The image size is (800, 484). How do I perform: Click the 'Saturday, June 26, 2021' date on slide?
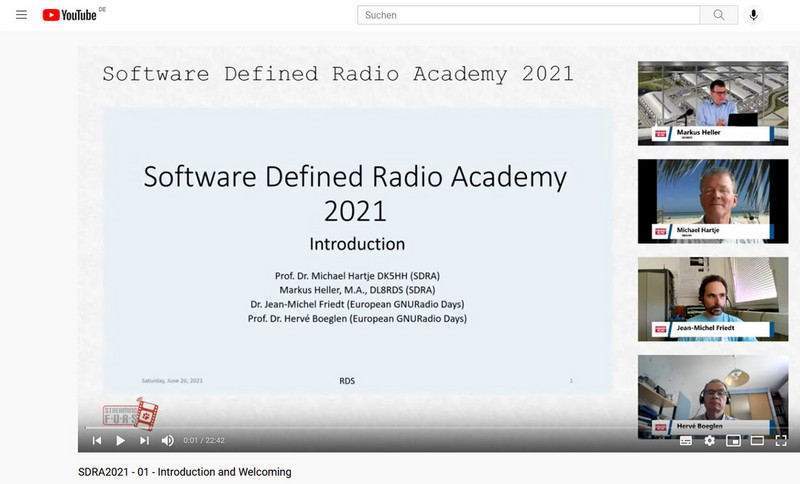click(172, 380)
